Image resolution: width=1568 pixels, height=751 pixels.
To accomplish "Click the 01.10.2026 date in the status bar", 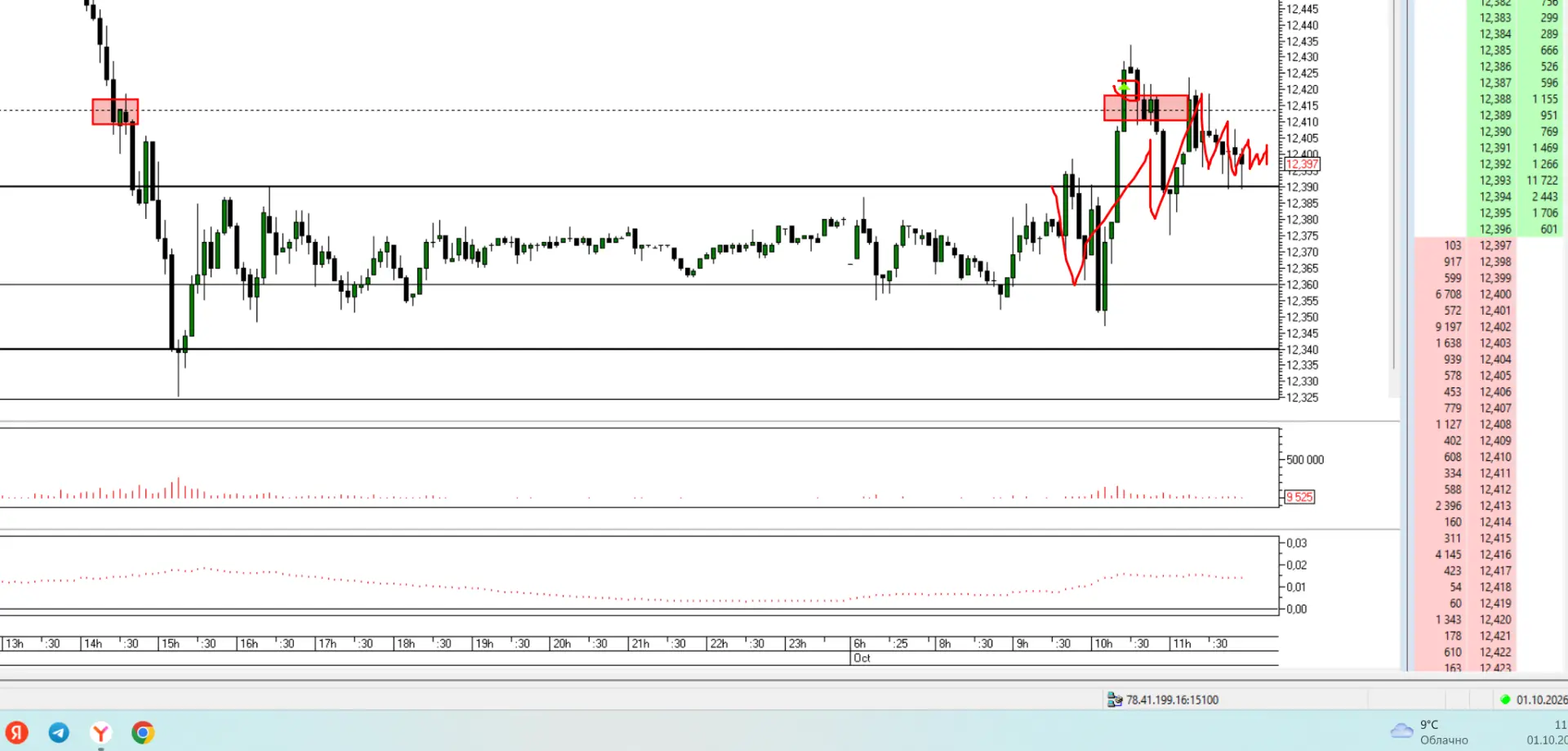I will [1542, 700].
